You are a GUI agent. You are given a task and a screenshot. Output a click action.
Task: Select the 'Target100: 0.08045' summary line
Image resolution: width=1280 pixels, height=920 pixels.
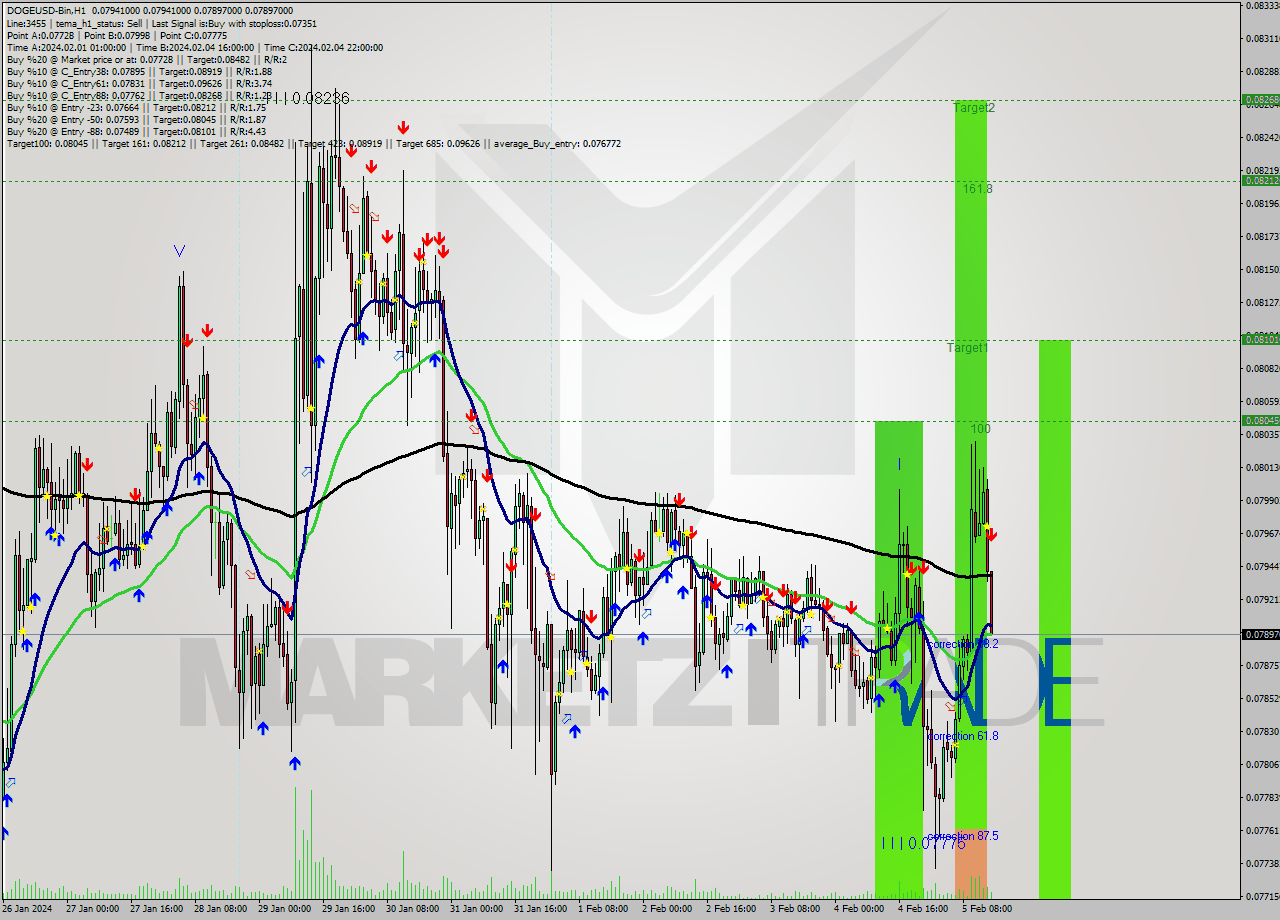click(x=313, y=143)
